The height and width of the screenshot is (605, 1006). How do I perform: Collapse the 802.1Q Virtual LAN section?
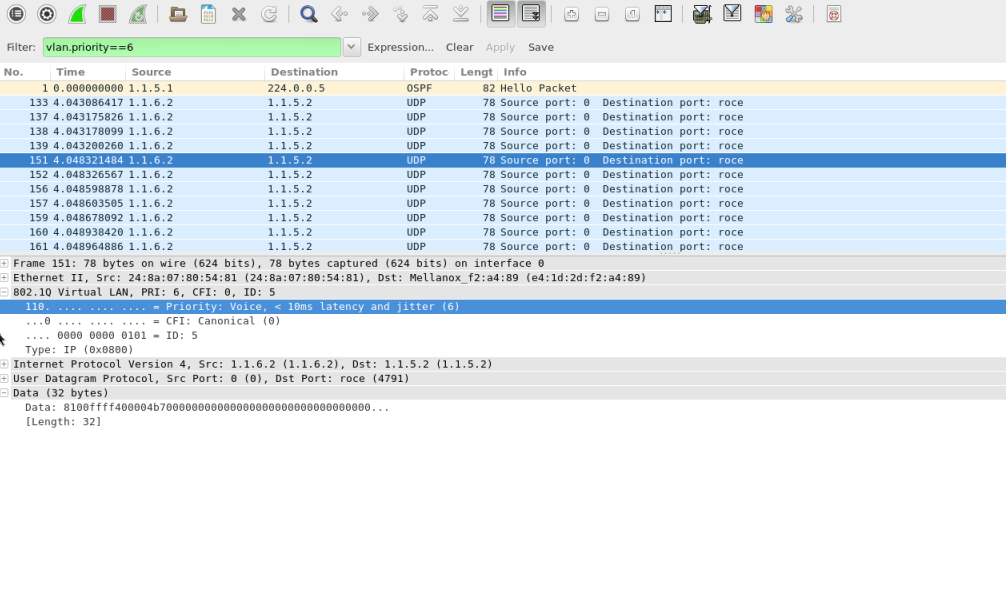coord(7,292)
